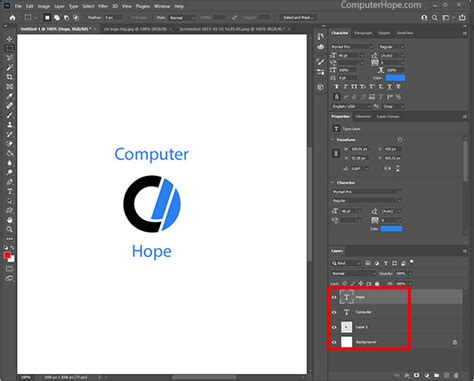Click the color swatch in Properties panel

tap(391, 229)
